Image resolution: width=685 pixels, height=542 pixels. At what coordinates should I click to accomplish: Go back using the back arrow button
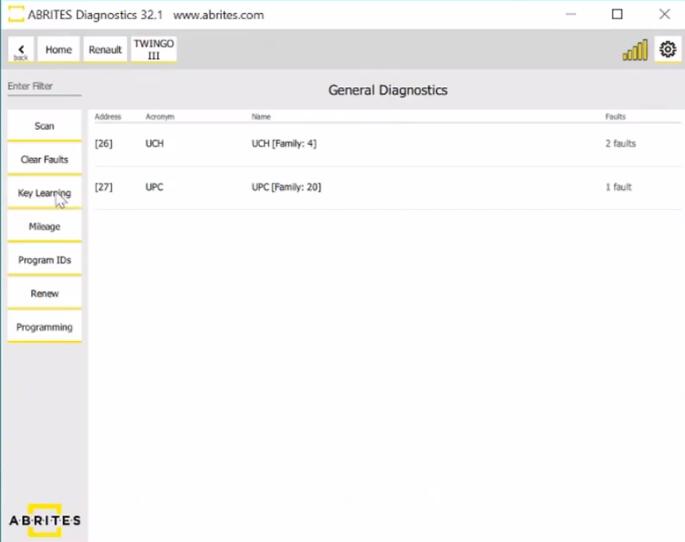coord(21,50)
